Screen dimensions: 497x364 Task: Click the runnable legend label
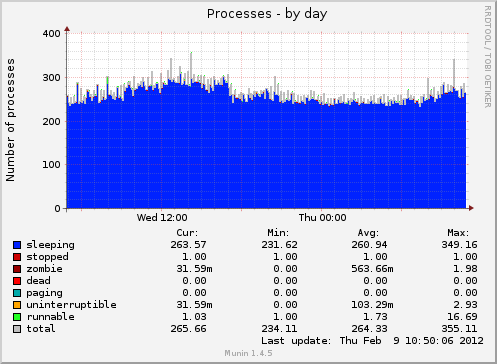coord(50,317)
